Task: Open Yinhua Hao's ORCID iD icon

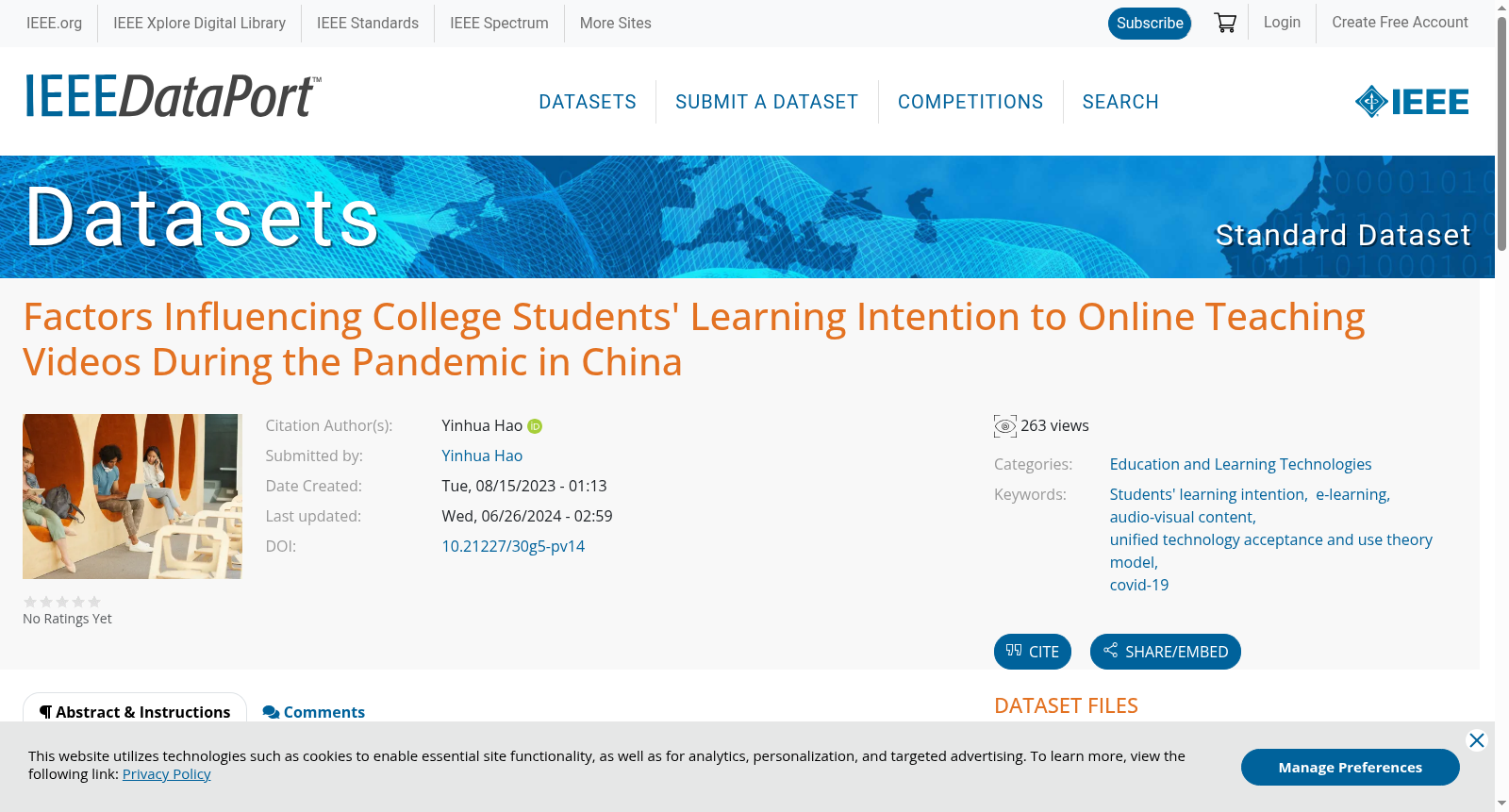Action: tap(535, 426)
